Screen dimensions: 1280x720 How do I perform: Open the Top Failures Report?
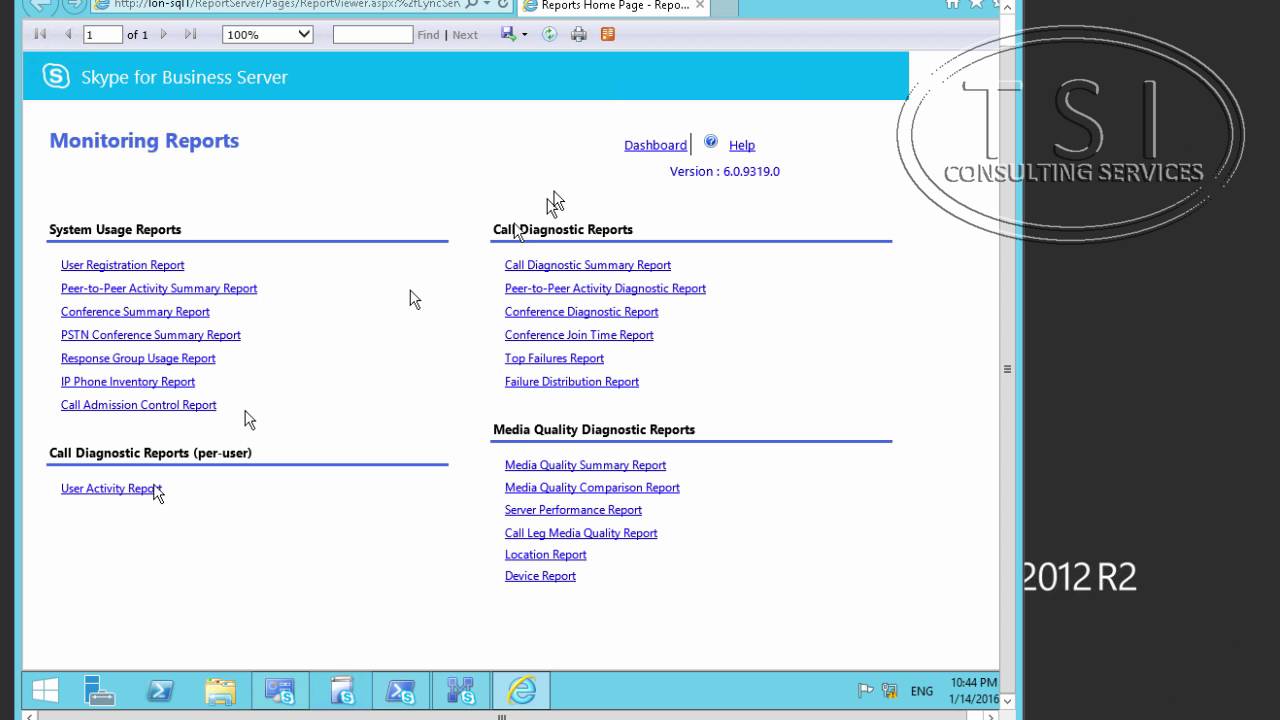(x=554, y=358)
